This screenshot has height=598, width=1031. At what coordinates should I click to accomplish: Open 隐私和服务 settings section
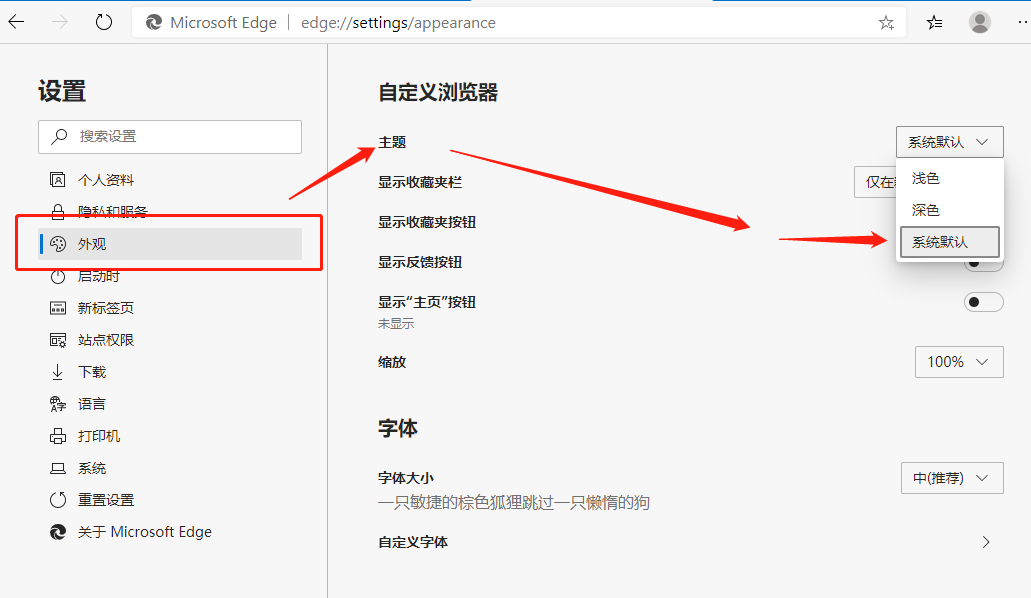[x=170, y=212]
